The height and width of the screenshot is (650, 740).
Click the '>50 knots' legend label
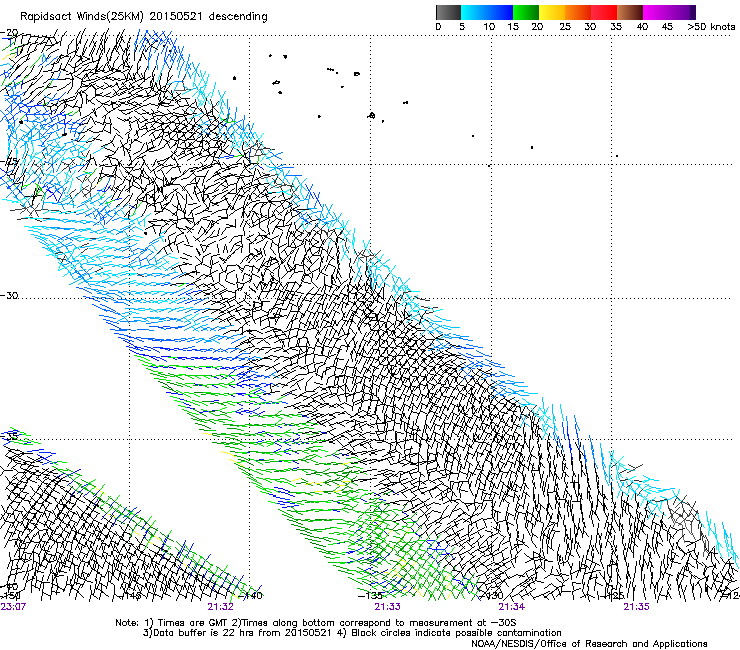(711, 27)
